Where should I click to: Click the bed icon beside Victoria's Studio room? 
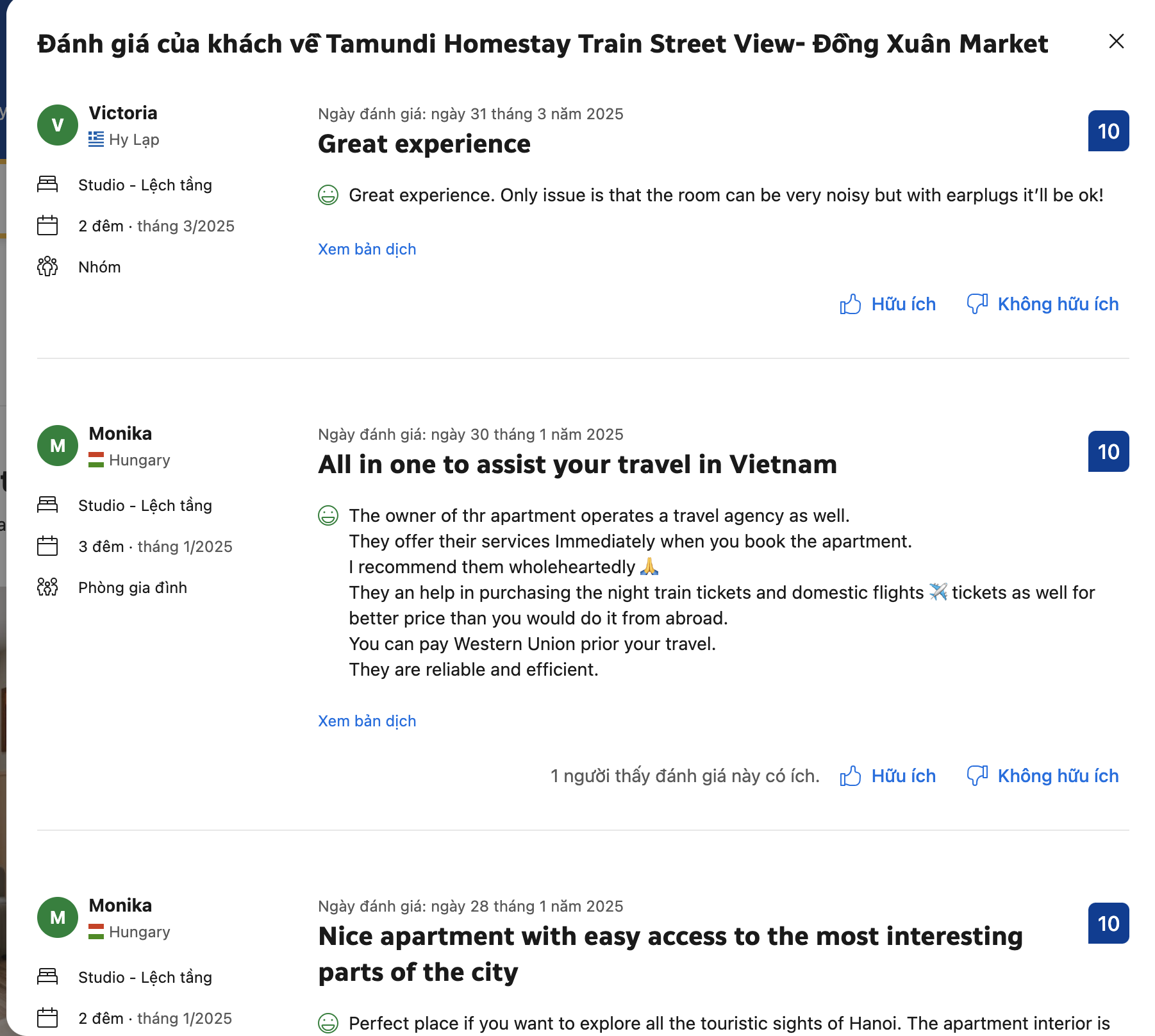pyautogui.click(x=47, y=185)
